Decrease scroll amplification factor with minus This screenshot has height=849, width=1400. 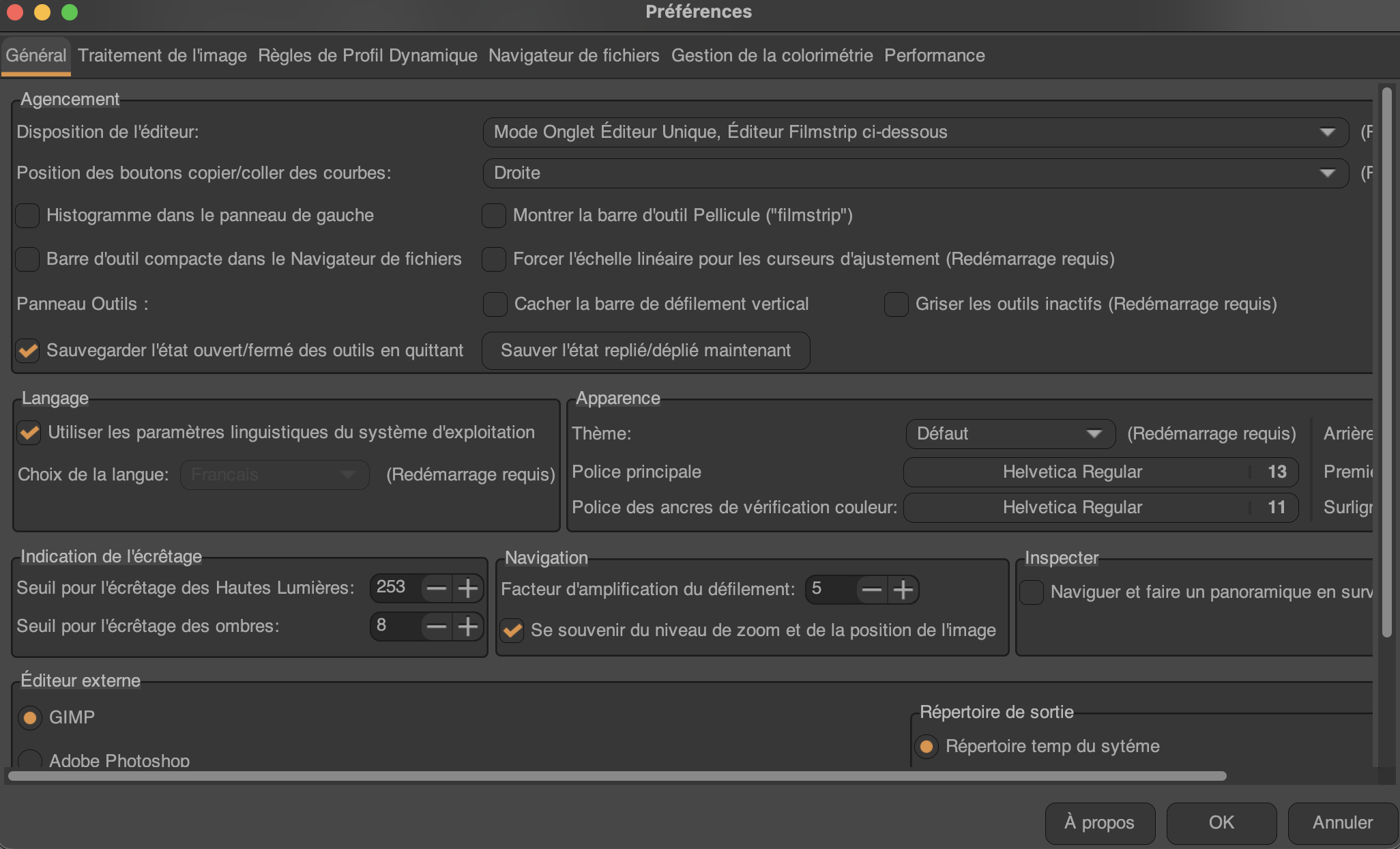tap(871, 589)
